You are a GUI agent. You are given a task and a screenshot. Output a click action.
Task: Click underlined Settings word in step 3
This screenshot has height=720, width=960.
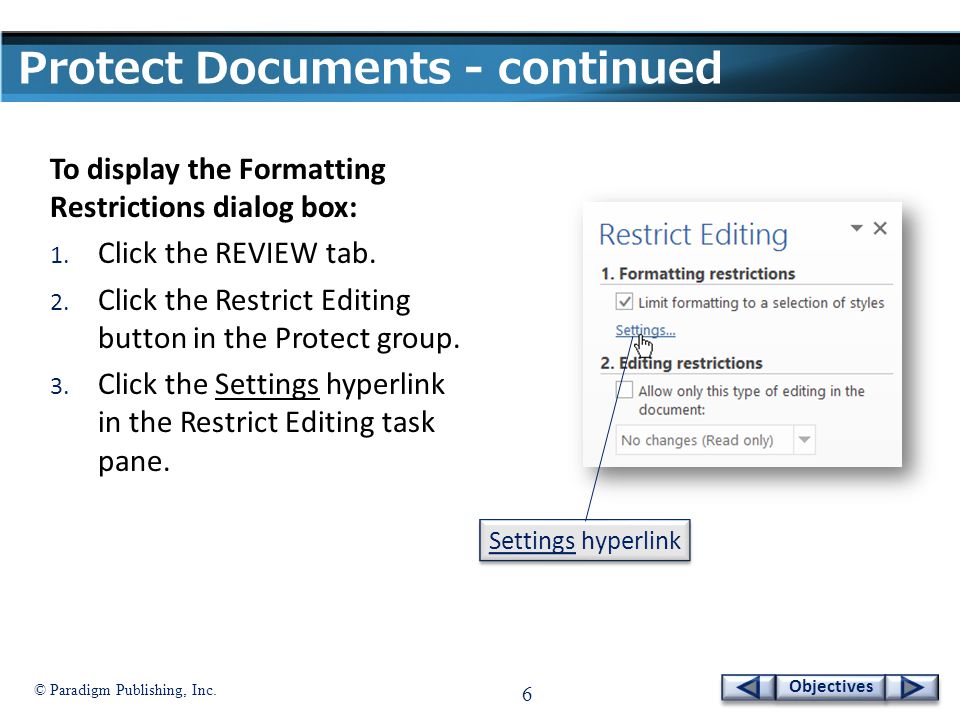266,384
